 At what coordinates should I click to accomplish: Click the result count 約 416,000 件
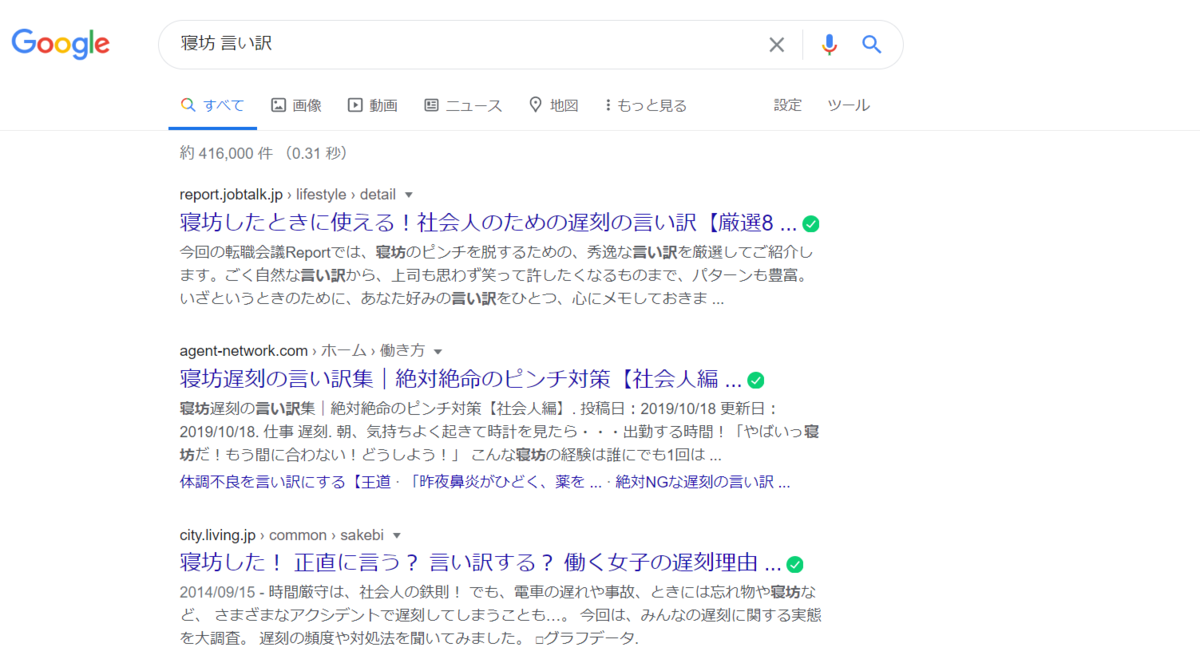(x=226, y=153)
